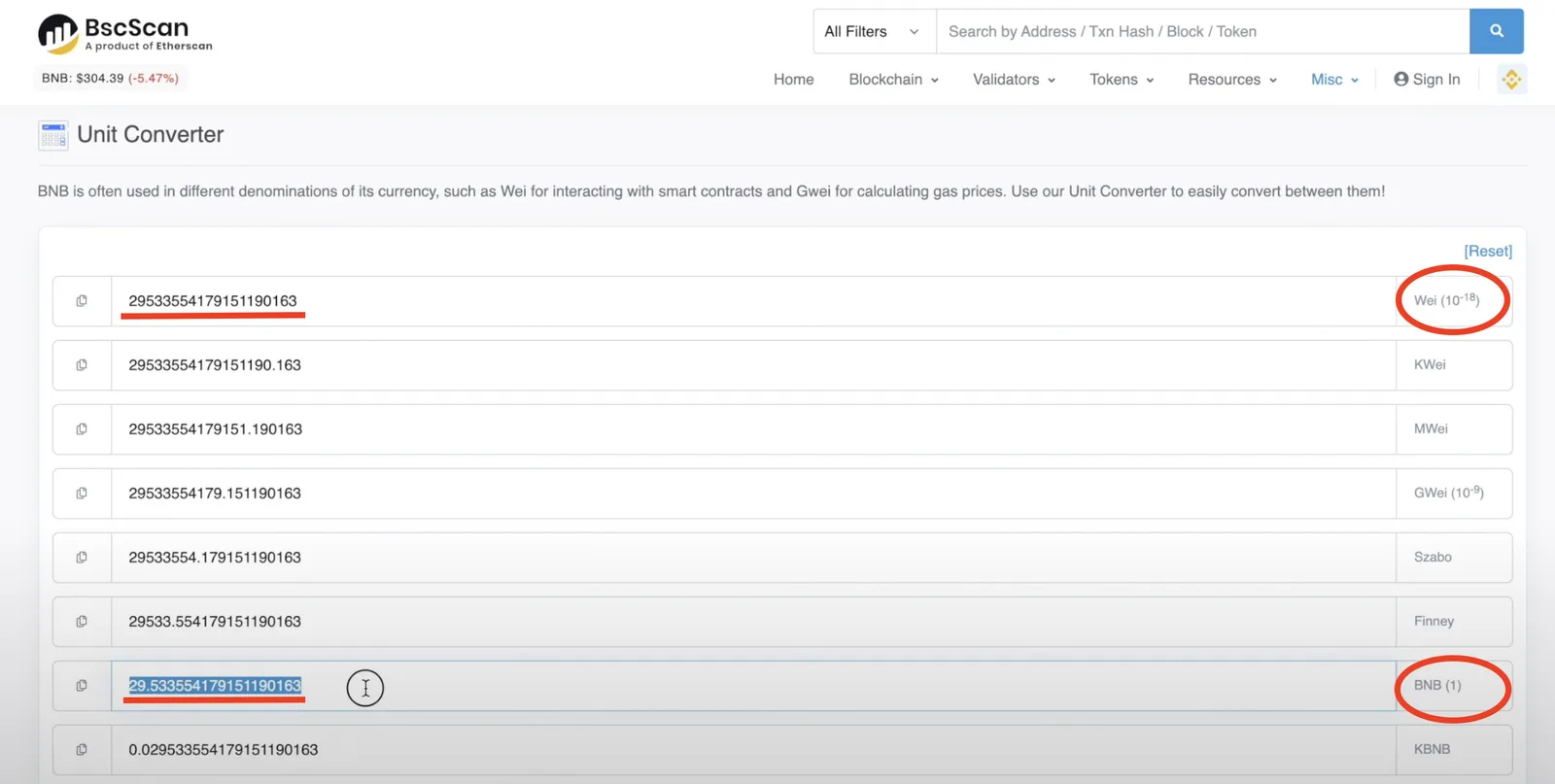Screen dimensions: 1555x784
Task: Click the KWei unit label
Action: point(1430,364)
